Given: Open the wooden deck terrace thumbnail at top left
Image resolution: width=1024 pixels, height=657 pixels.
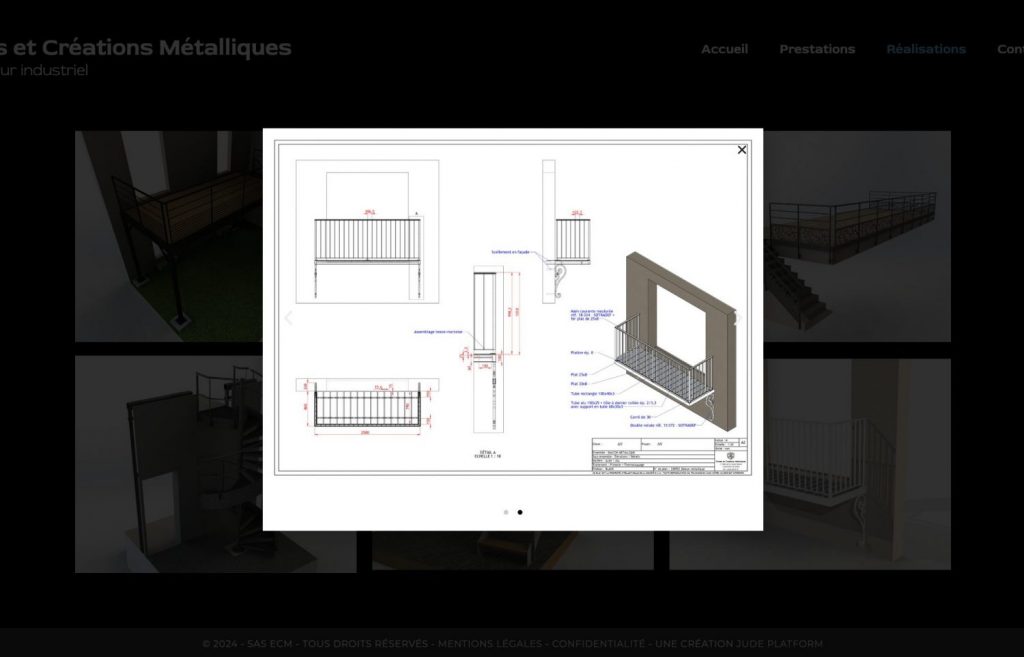Looking at the screenshot, I should (168, 236).
